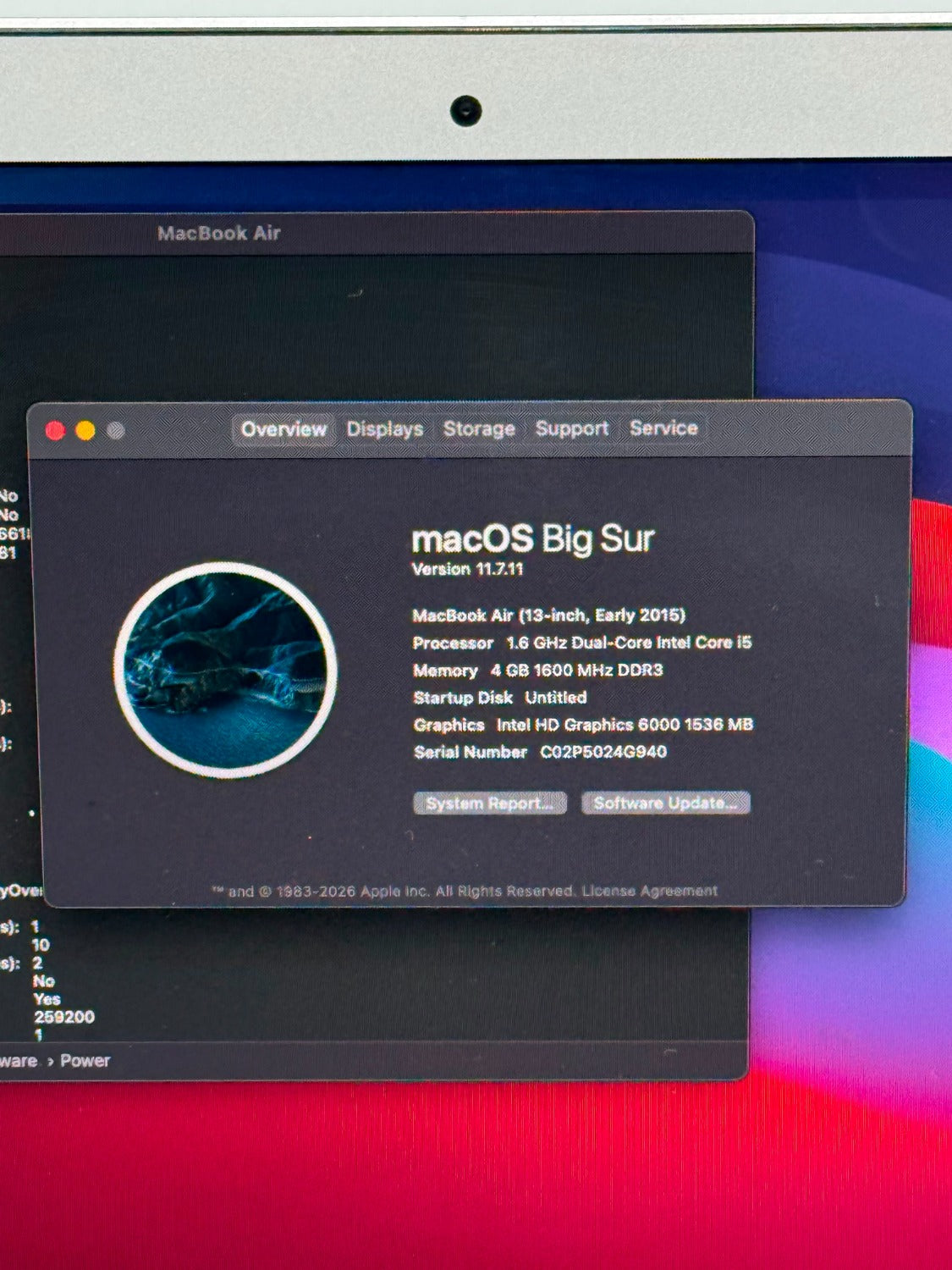Close the About This Mac window
Viewport: 952px width, 1270px height.
pos(56,431)
